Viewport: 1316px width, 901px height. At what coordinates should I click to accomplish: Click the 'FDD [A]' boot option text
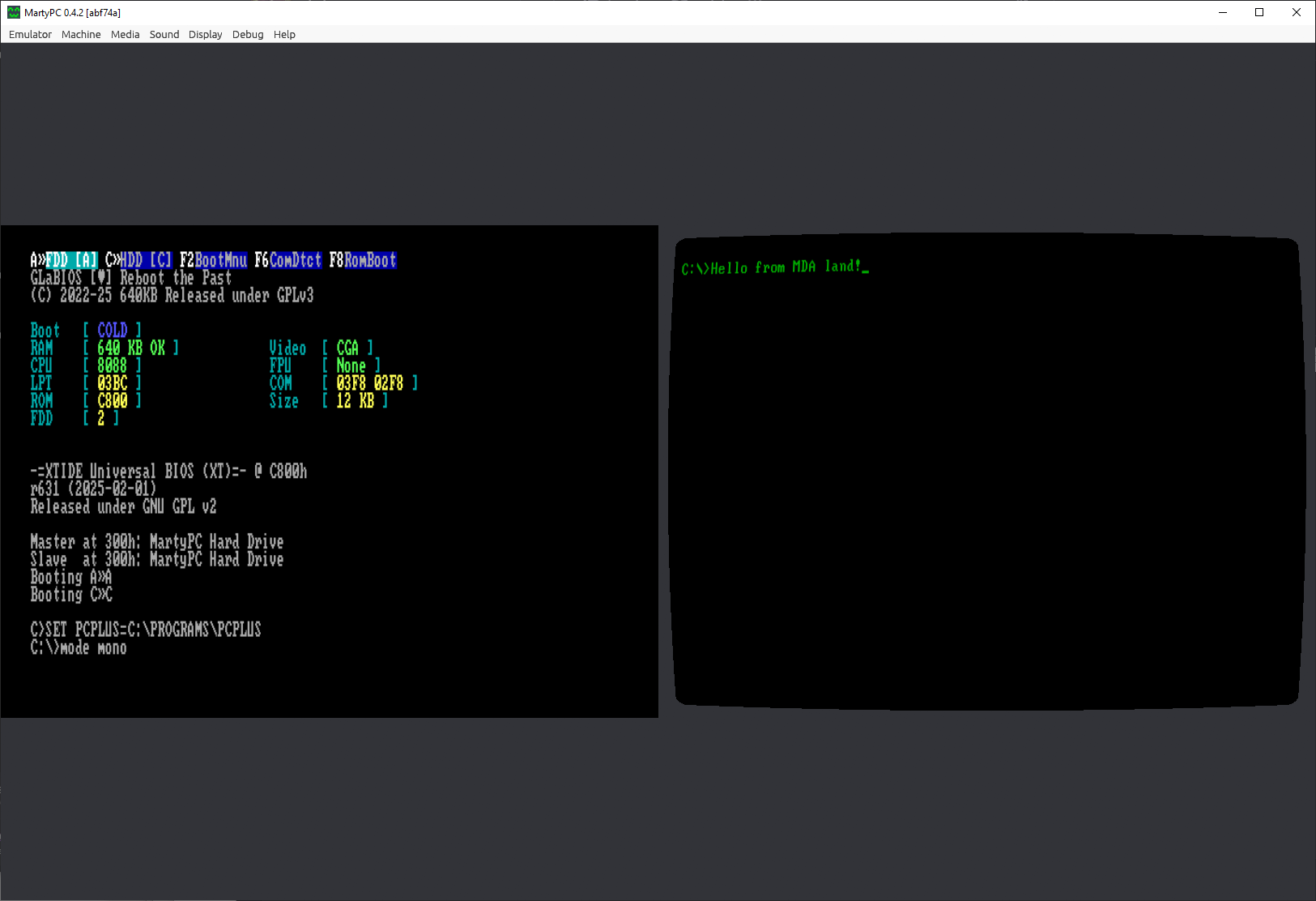71,260
